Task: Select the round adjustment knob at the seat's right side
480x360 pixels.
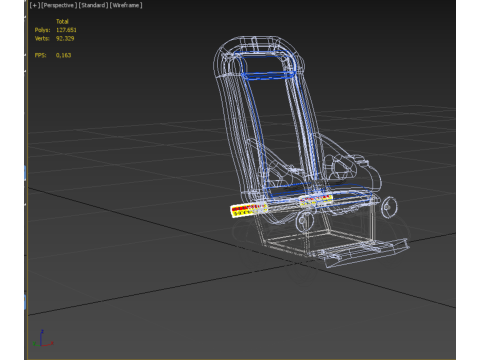Action: (x=389, y=207)
